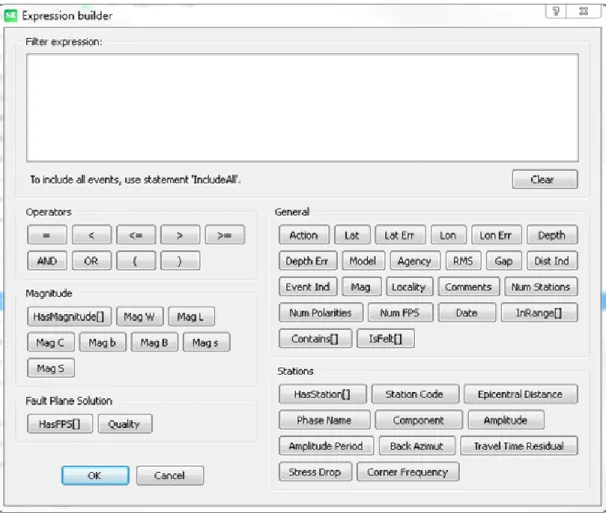Click the help question mark icon
The image size is (606, 515).
(x=556, y=11)
